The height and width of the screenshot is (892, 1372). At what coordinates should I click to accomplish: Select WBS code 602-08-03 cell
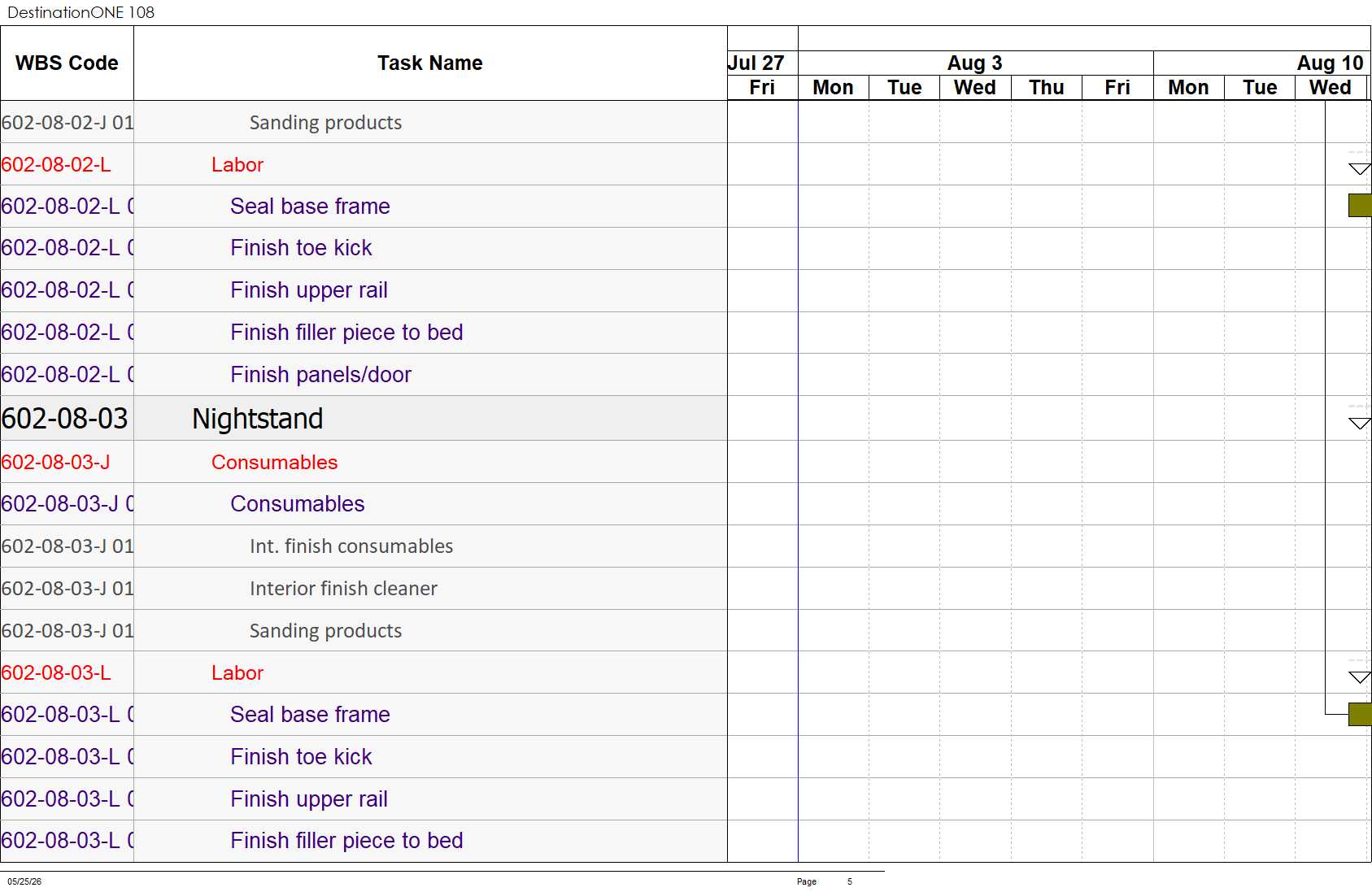click(x=65, y=419)
